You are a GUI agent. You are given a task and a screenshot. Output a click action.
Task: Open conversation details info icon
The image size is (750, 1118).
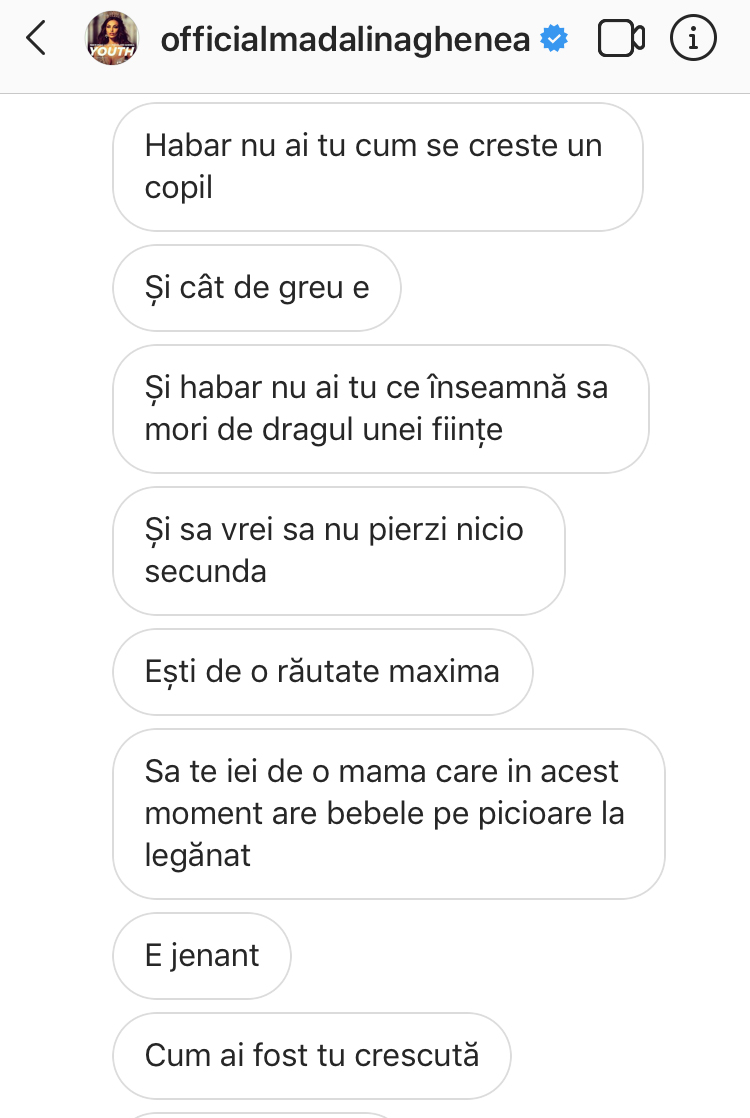click(x=693, y=38)
